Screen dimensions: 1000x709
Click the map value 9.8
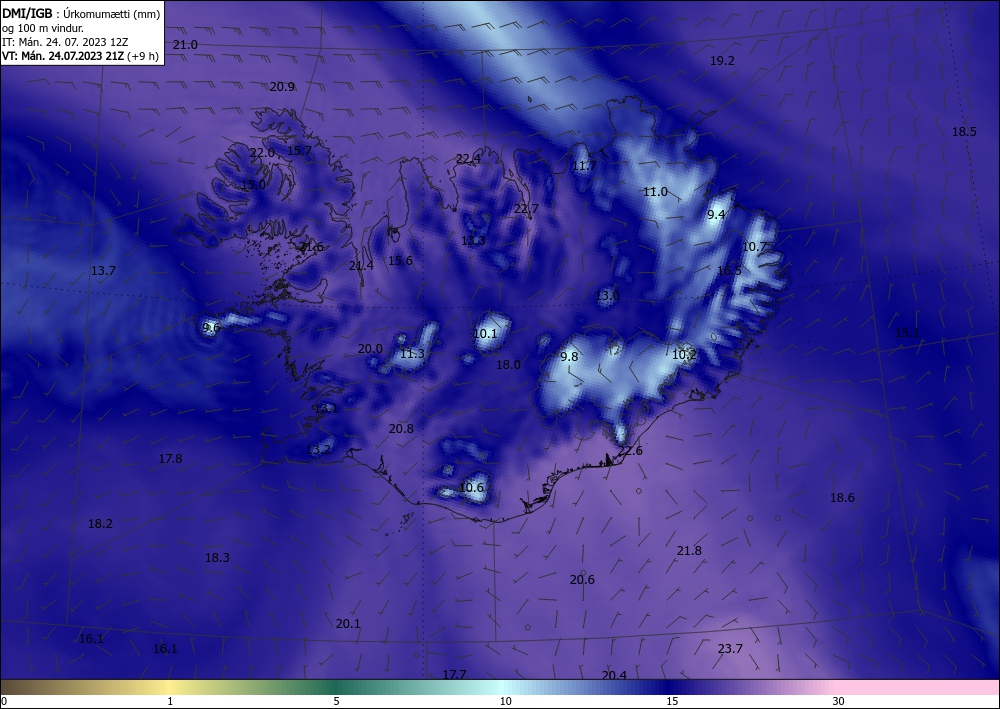click(569, 357)
